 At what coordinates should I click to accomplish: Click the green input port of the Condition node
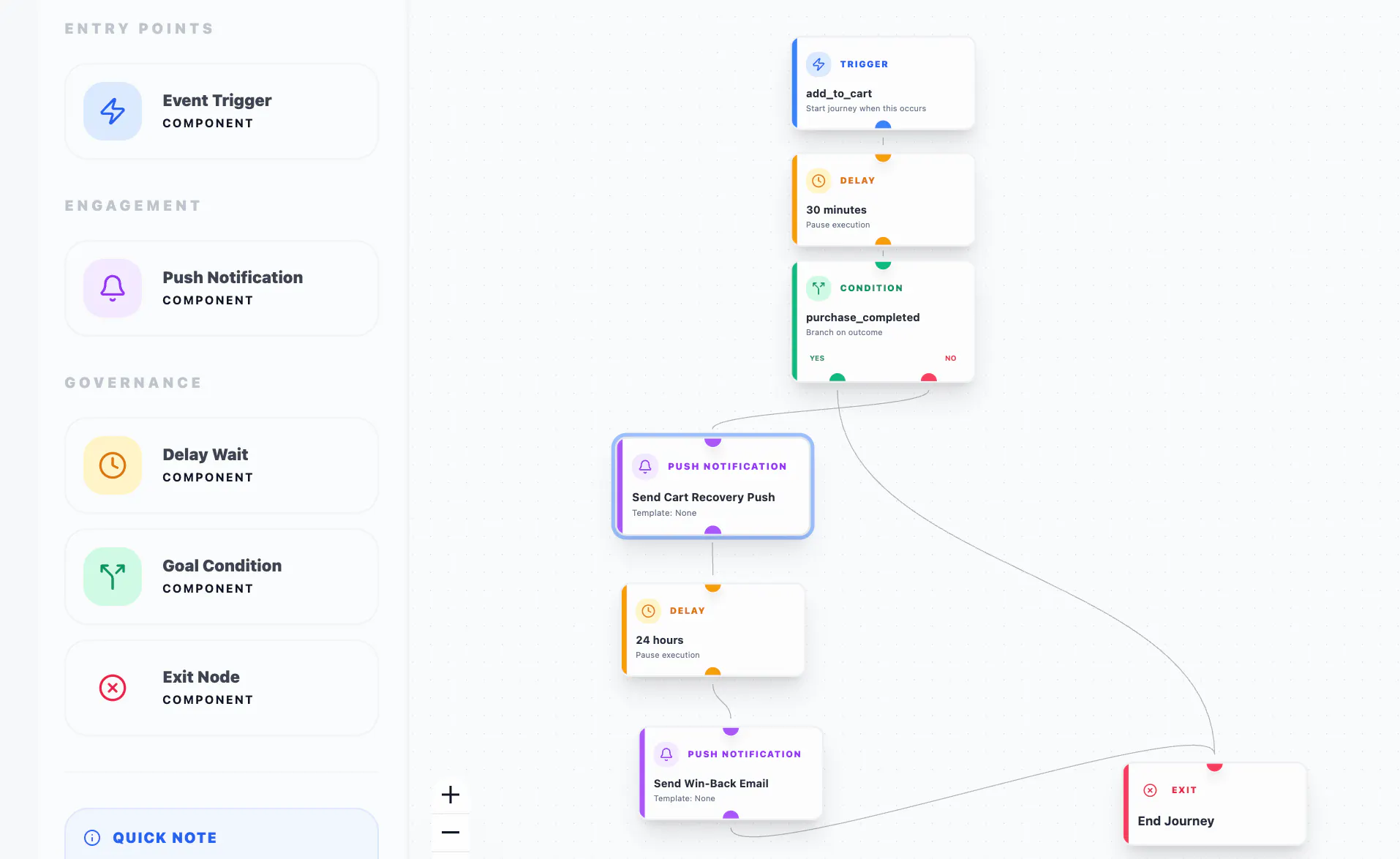(x=883, y=265)
